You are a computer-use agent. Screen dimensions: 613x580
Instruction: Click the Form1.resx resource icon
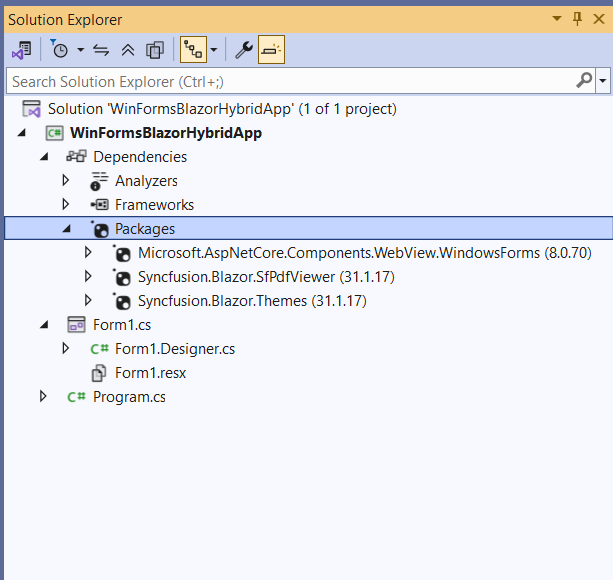(x=99, y=373)
